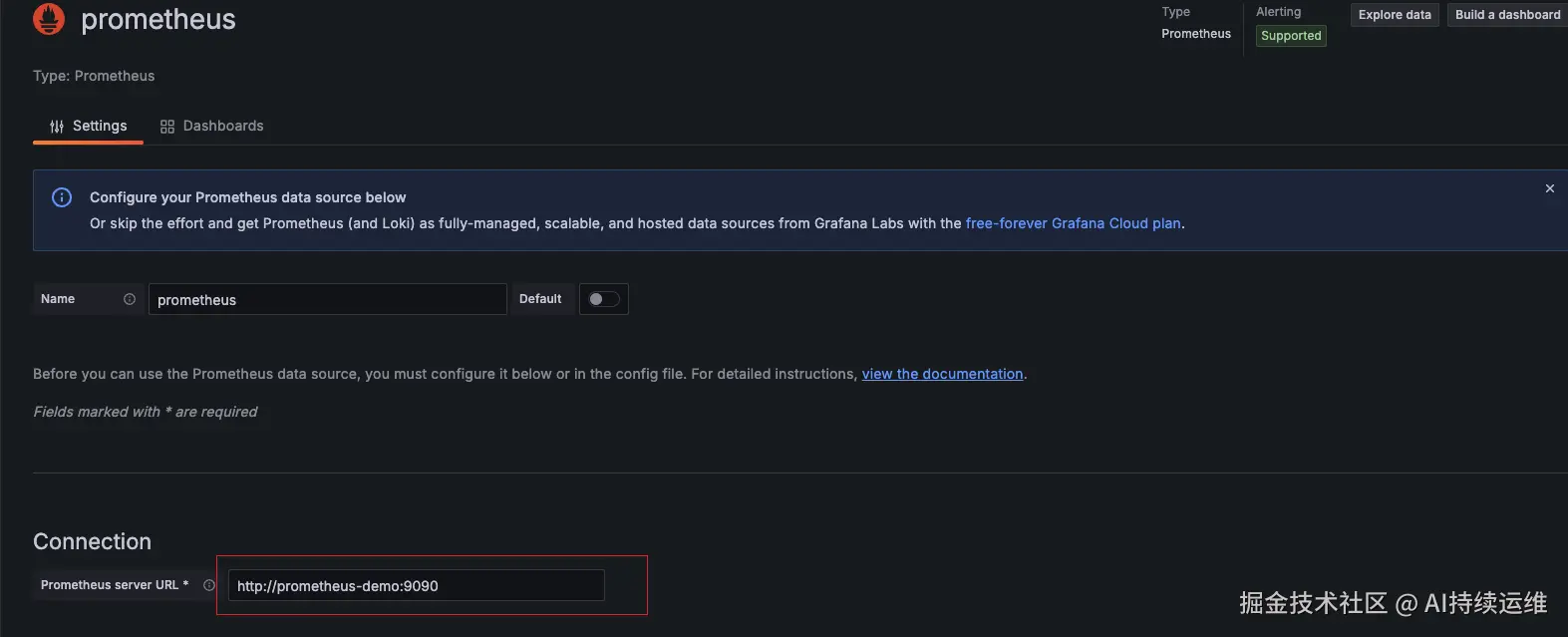Click the Connection section heading
This screenshot has width=1568, height=637.
click(93, 541)
